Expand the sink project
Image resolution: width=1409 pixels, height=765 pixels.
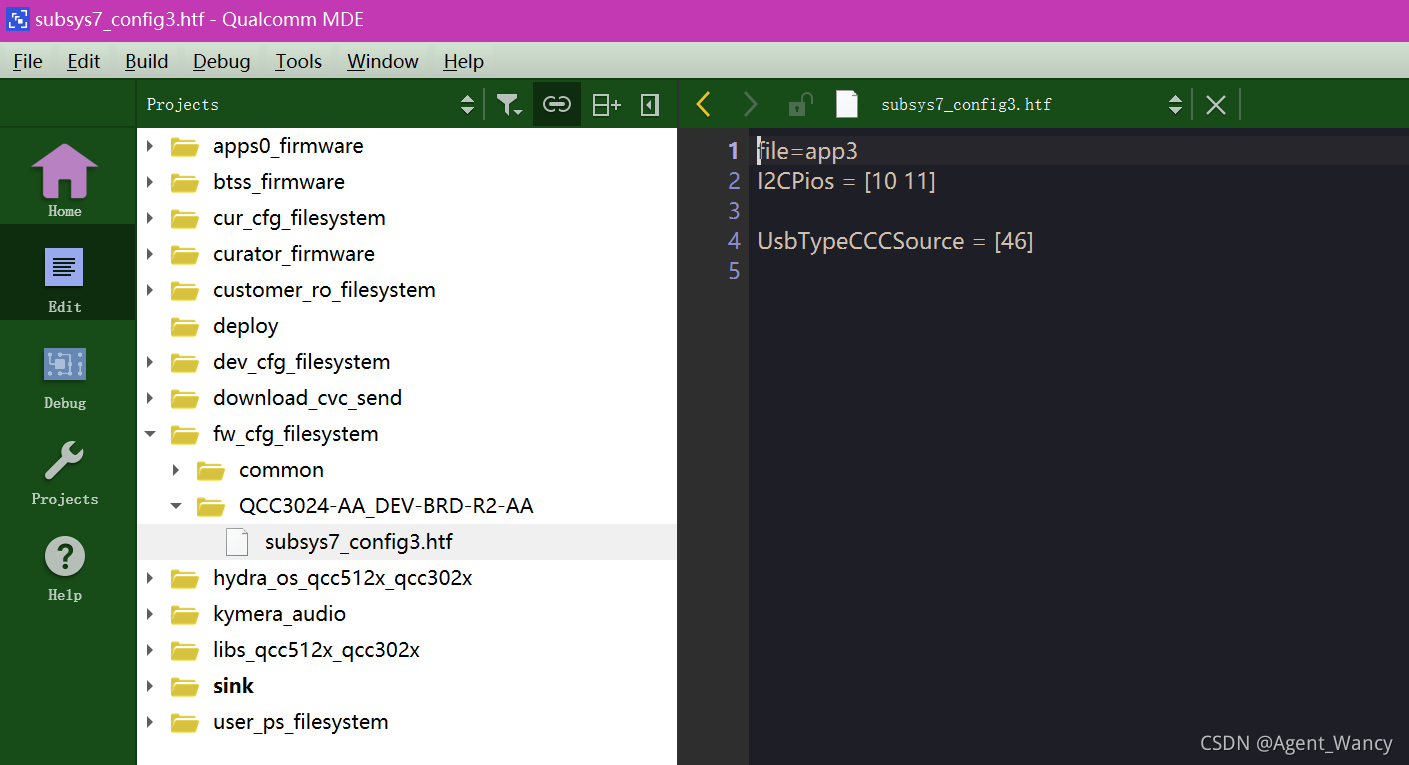(150, 686)
